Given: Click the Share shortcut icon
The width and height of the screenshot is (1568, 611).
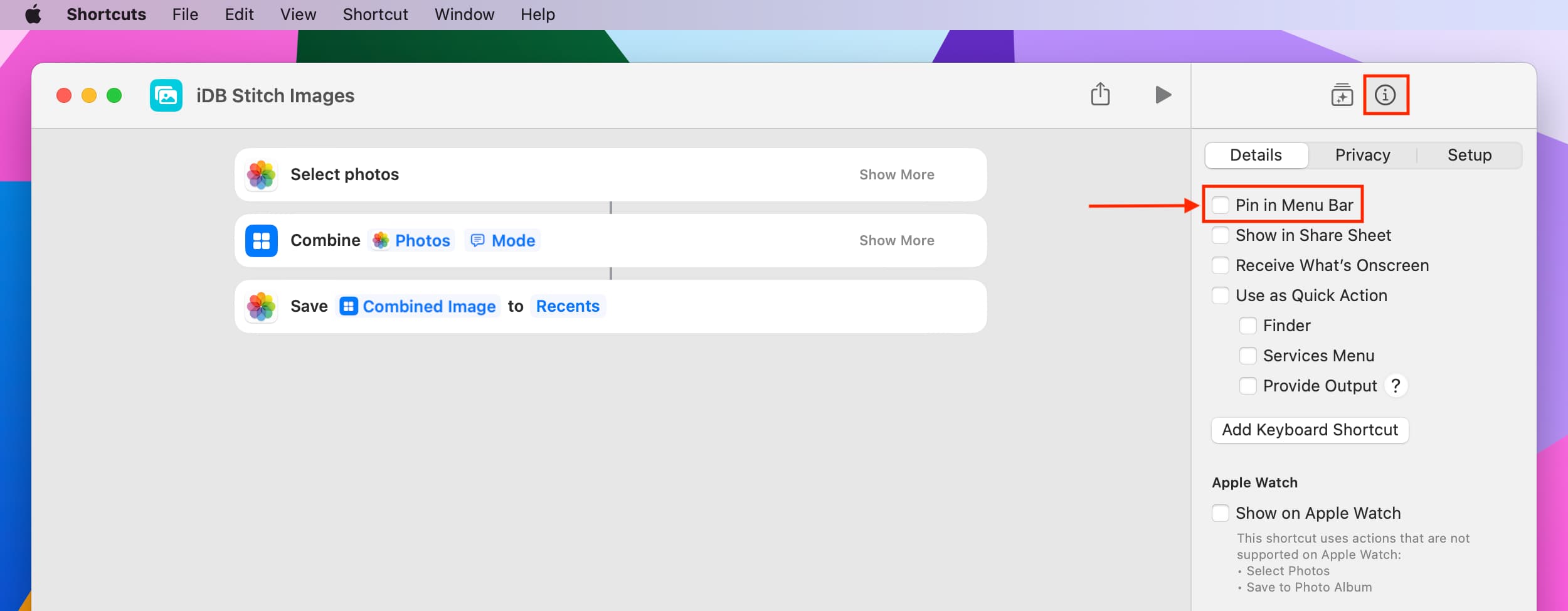Looking at the screenshot, I should 1100,94.
